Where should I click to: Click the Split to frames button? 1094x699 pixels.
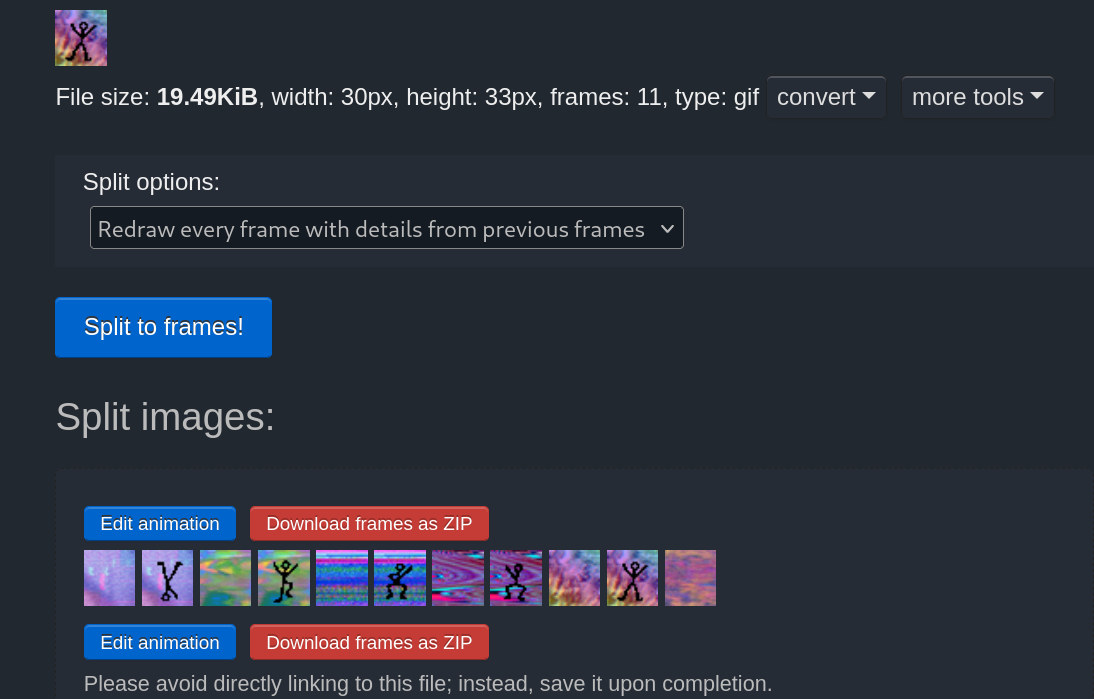(x=163, y=327)
